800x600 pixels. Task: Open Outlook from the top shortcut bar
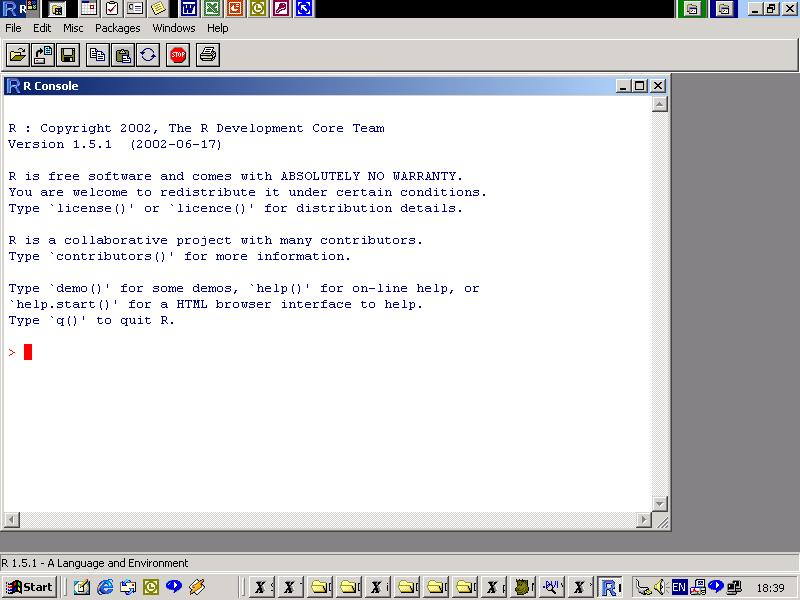258,8
